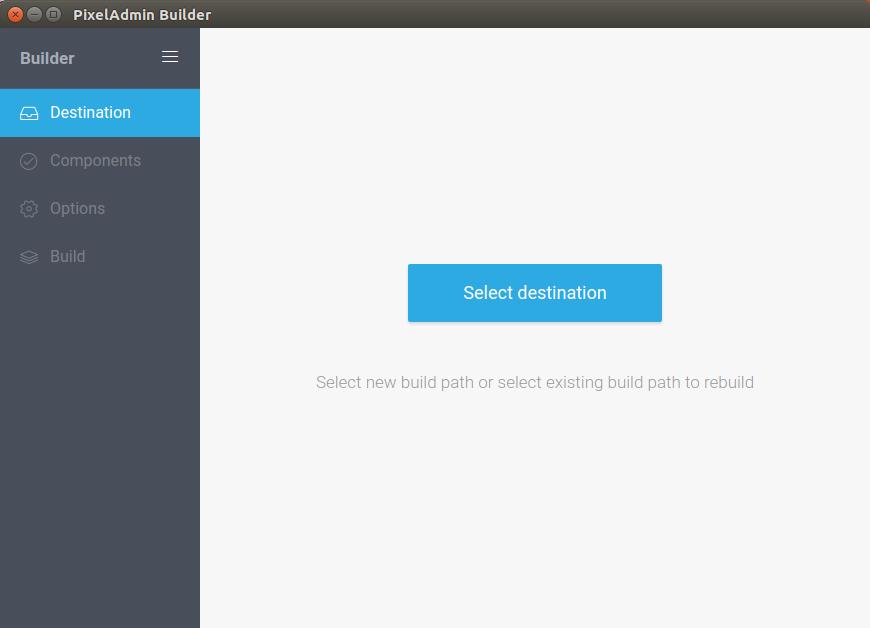This screenshot has width=870, height=628.
Task: Open the Options sidebar label
Action: pos(77,209)
